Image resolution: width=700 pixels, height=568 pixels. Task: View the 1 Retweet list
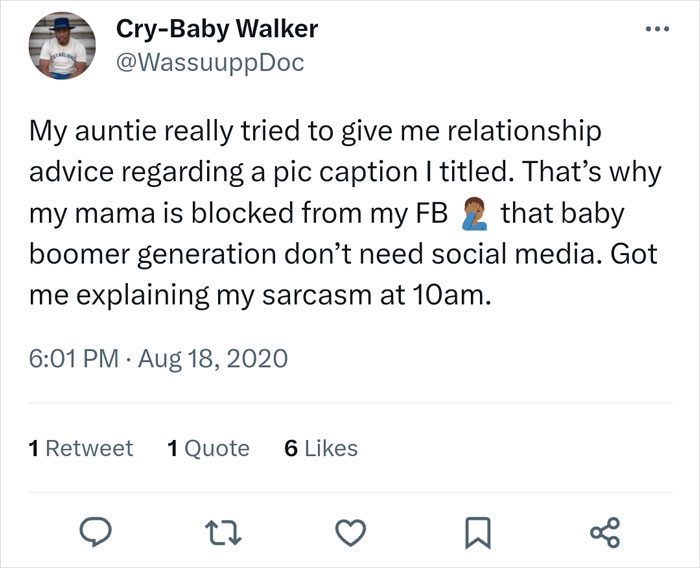(81, 449)
